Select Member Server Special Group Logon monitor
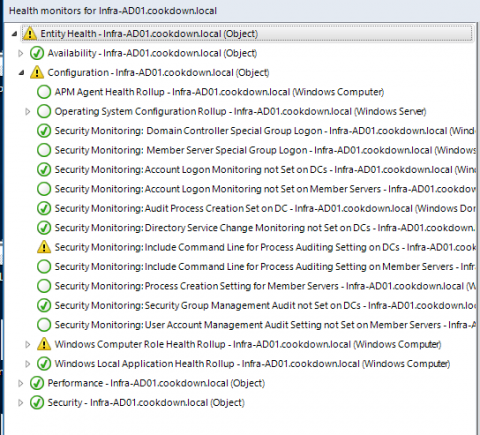The image size is (480, 435). [265, 150]
